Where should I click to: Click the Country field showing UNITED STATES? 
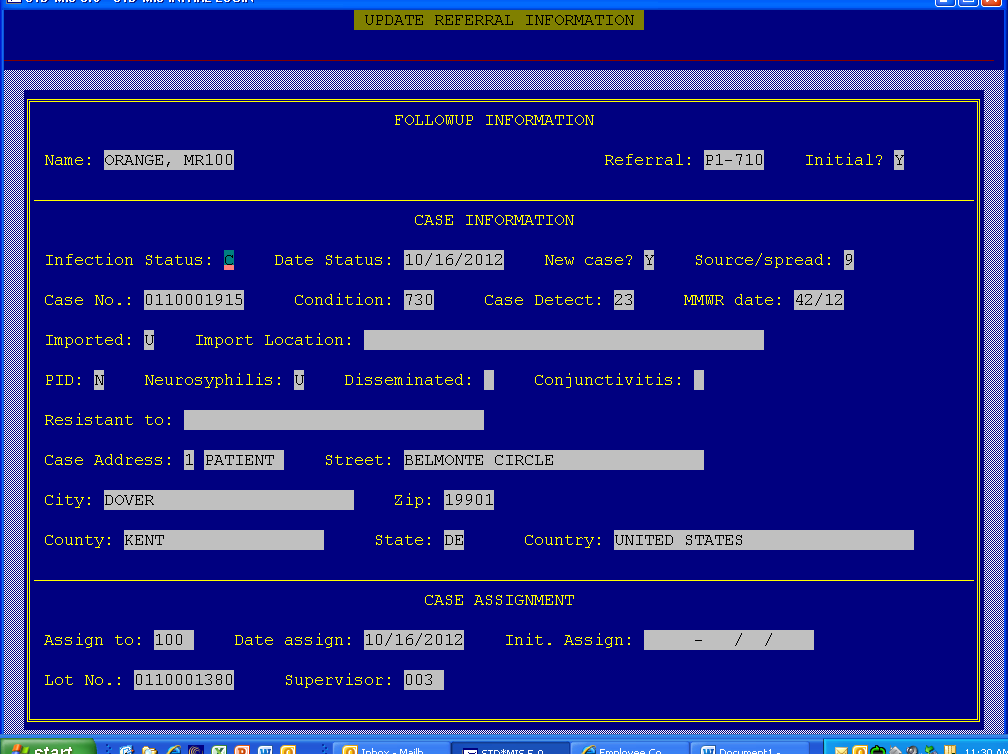763,540
